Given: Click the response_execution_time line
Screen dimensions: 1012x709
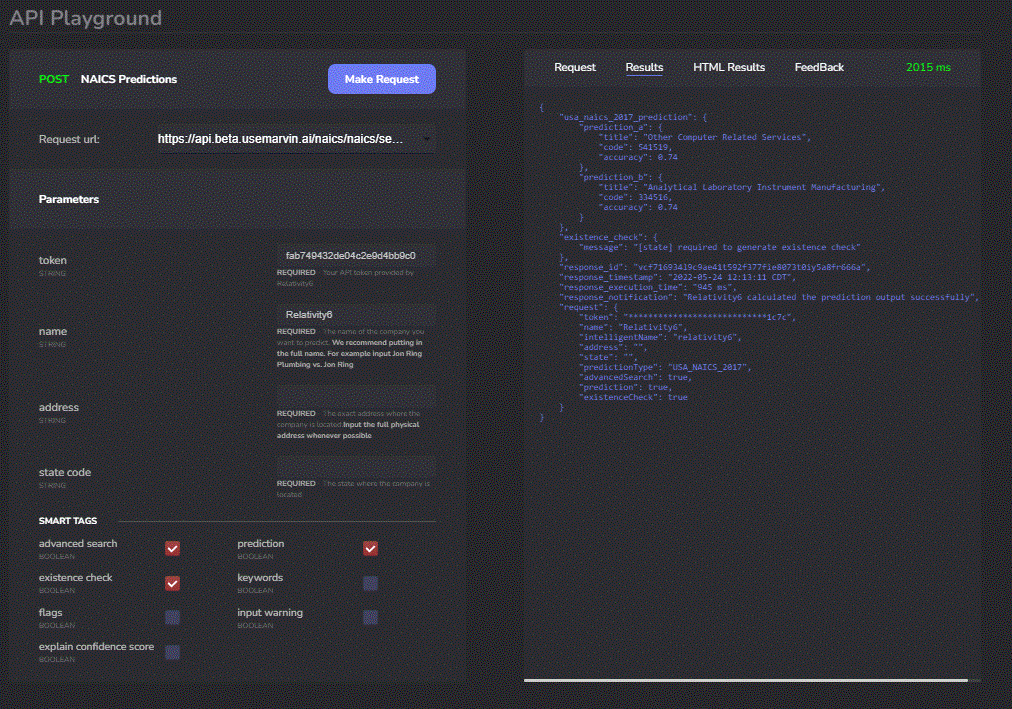Looking at the screenshot, I should (x=648, y=287).
